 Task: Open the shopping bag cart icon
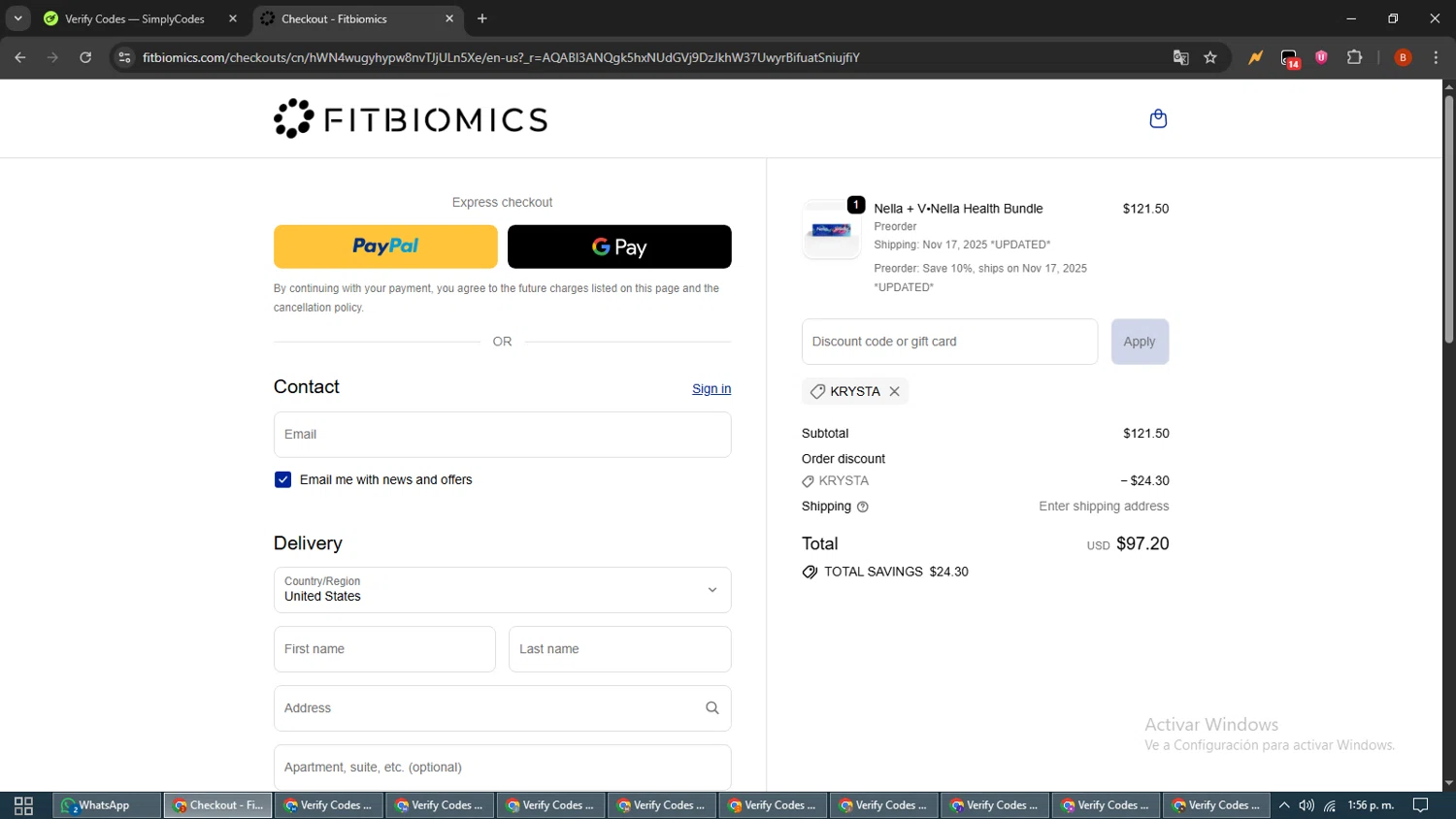coord(1158,118)
